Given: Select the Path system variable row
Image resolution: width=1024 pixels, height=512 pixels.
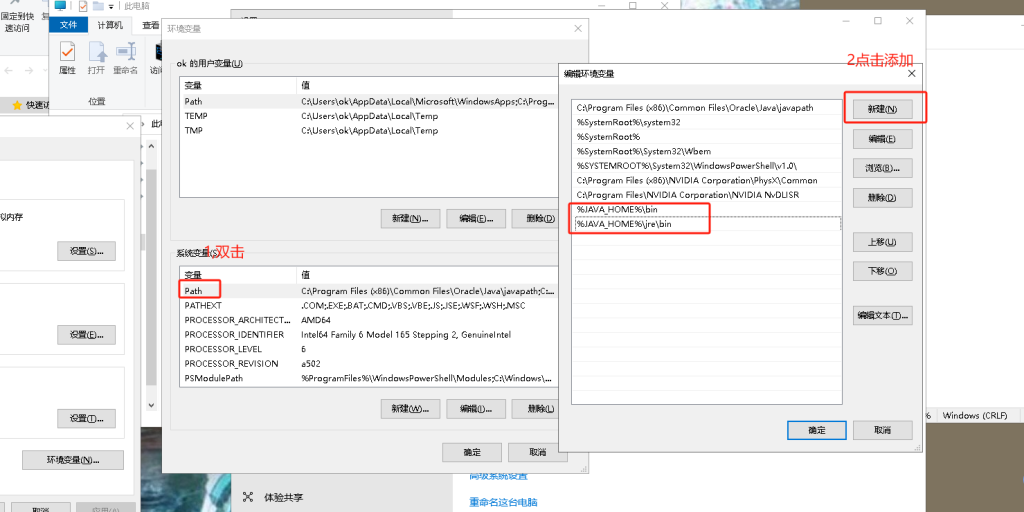Looking at the screenshot, I should click(x=194, y=291).
